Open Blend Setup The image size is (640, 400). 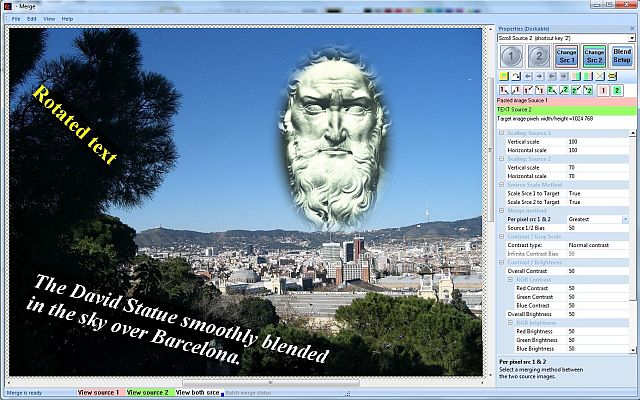(x=622, y=56)
